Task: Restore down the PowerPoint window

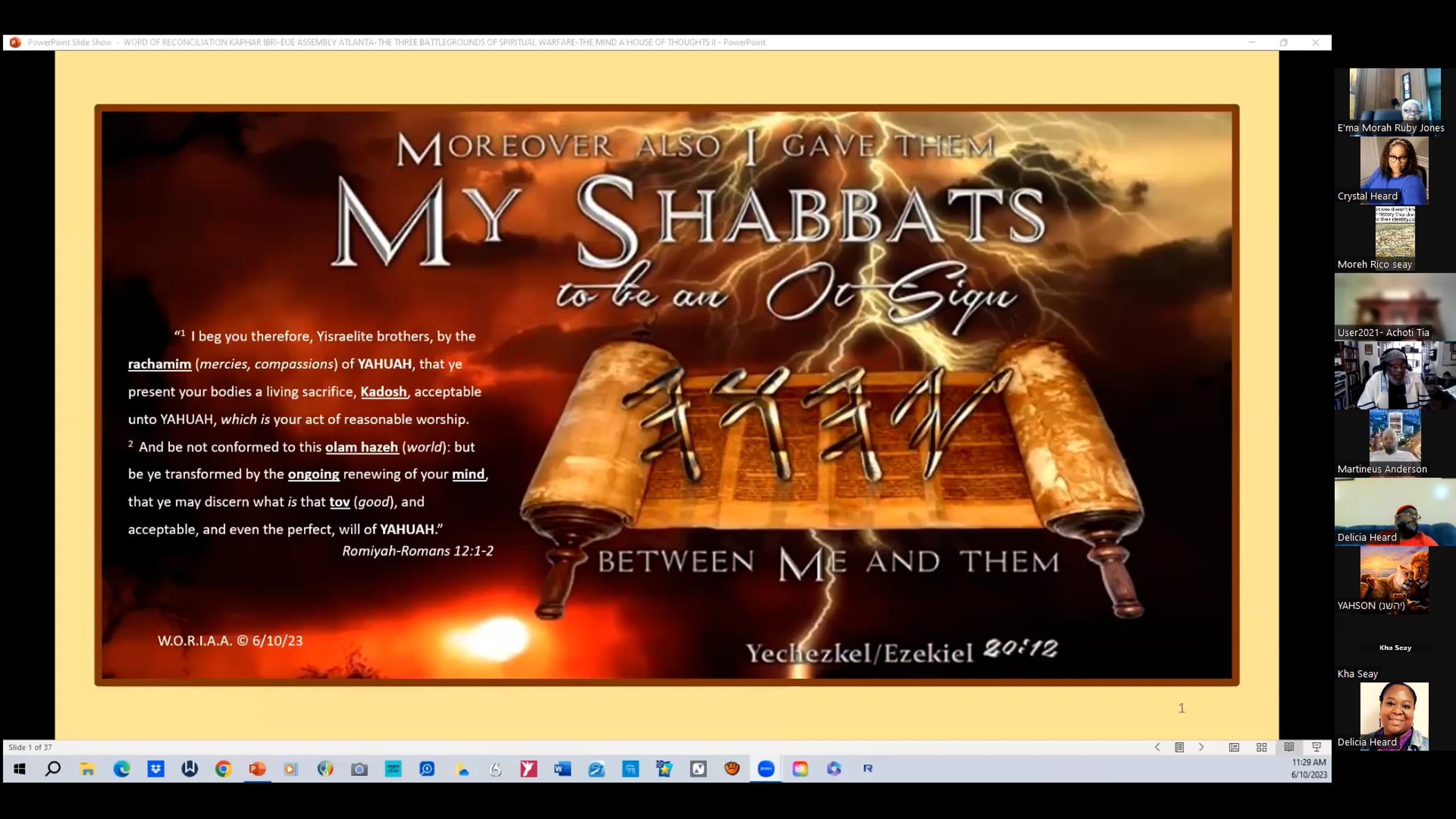Action: click(x=1284, y=42)
